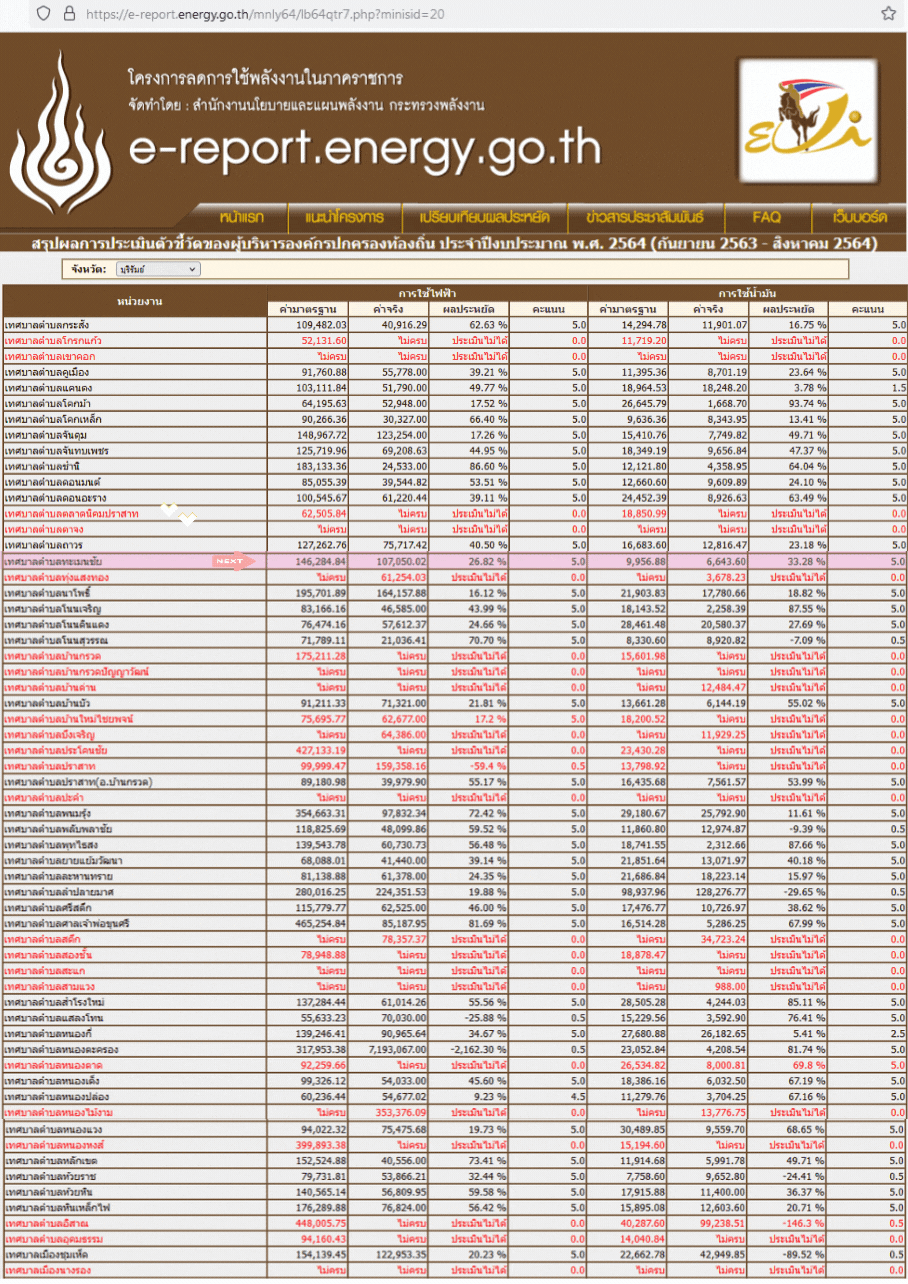Click the row เทศบาลเมืองนางรอง

[454, 1270]
